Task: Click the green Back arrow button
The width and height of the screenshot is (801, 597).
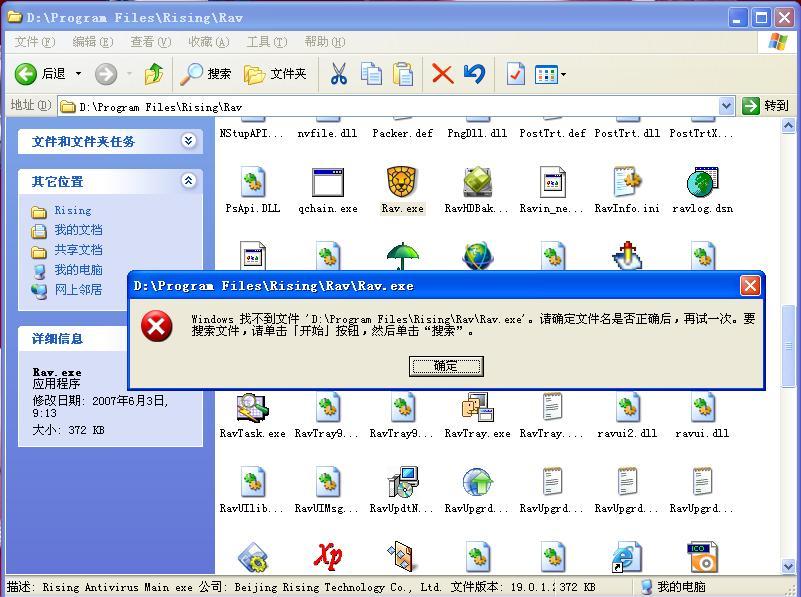Action: 25,74
